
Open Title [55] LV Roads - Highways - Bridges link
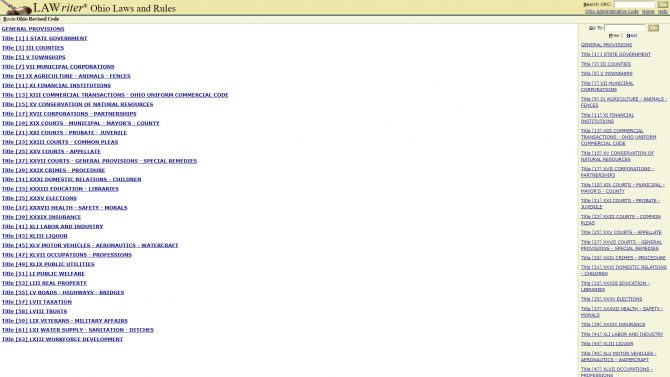63,292
